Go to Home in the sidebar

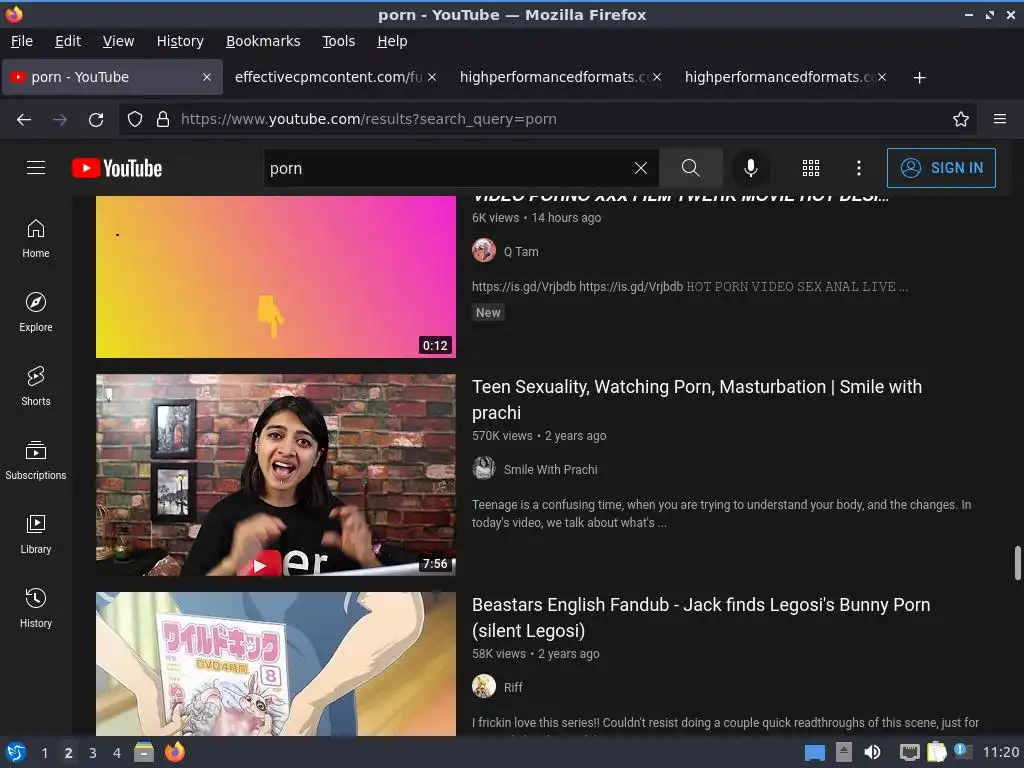[x=36, y=238]
